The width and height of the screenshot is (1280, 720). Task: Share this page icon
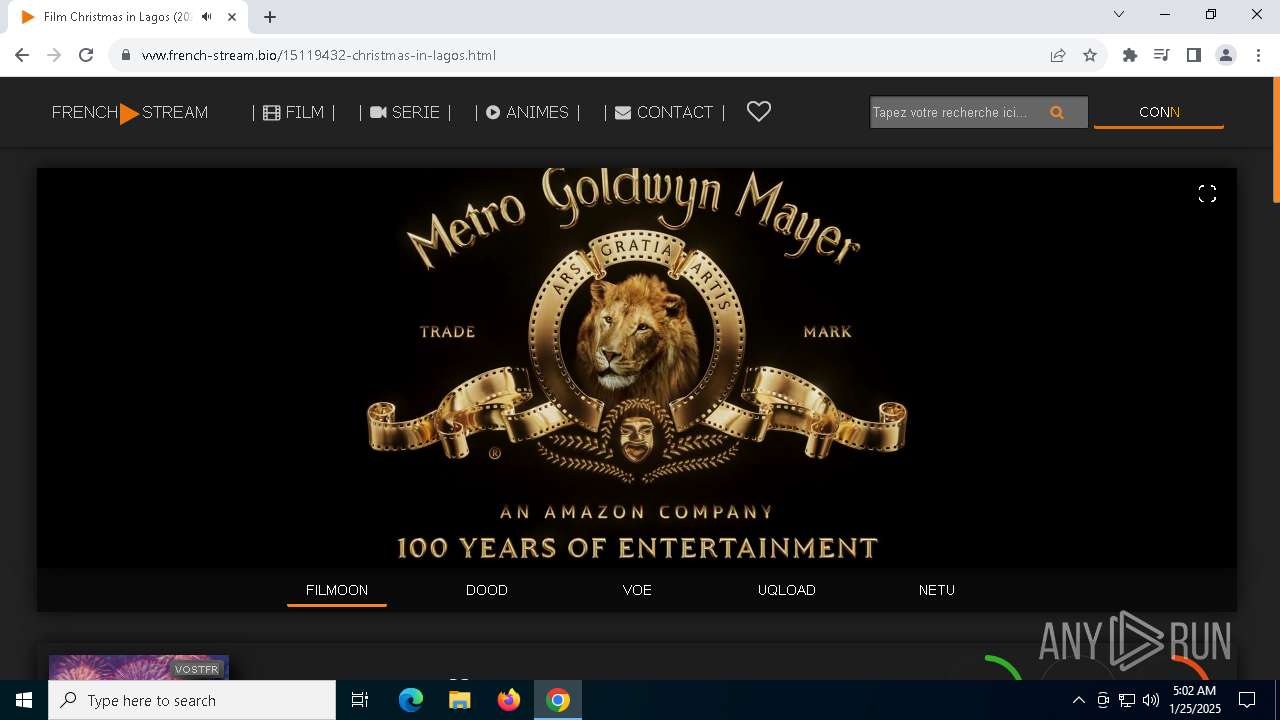1058,55
